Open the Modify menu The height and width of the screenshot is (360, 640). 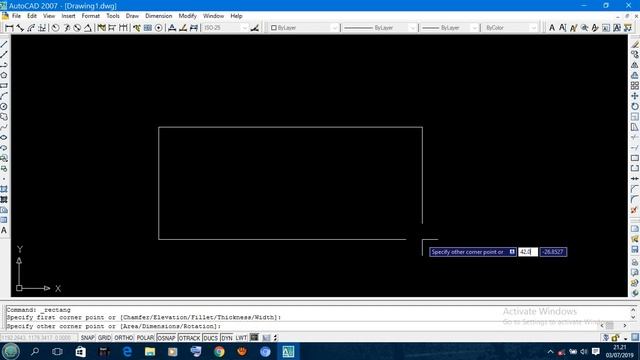[187, 16]
